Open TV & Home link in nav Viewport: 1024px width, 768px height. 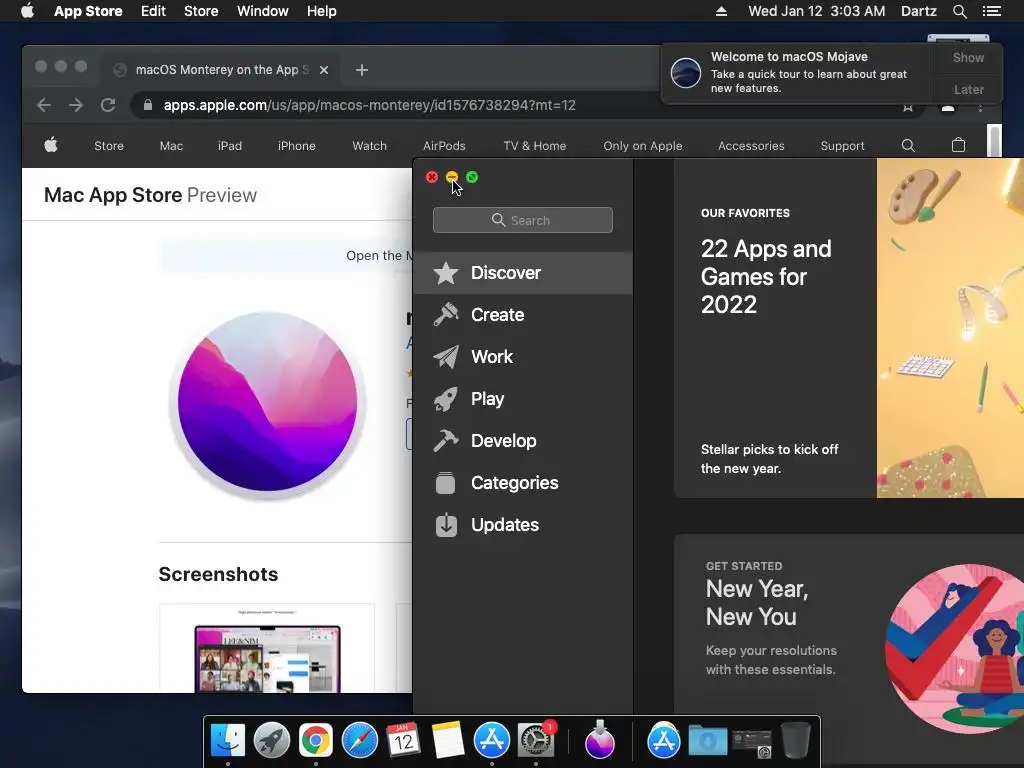(535, 146)
